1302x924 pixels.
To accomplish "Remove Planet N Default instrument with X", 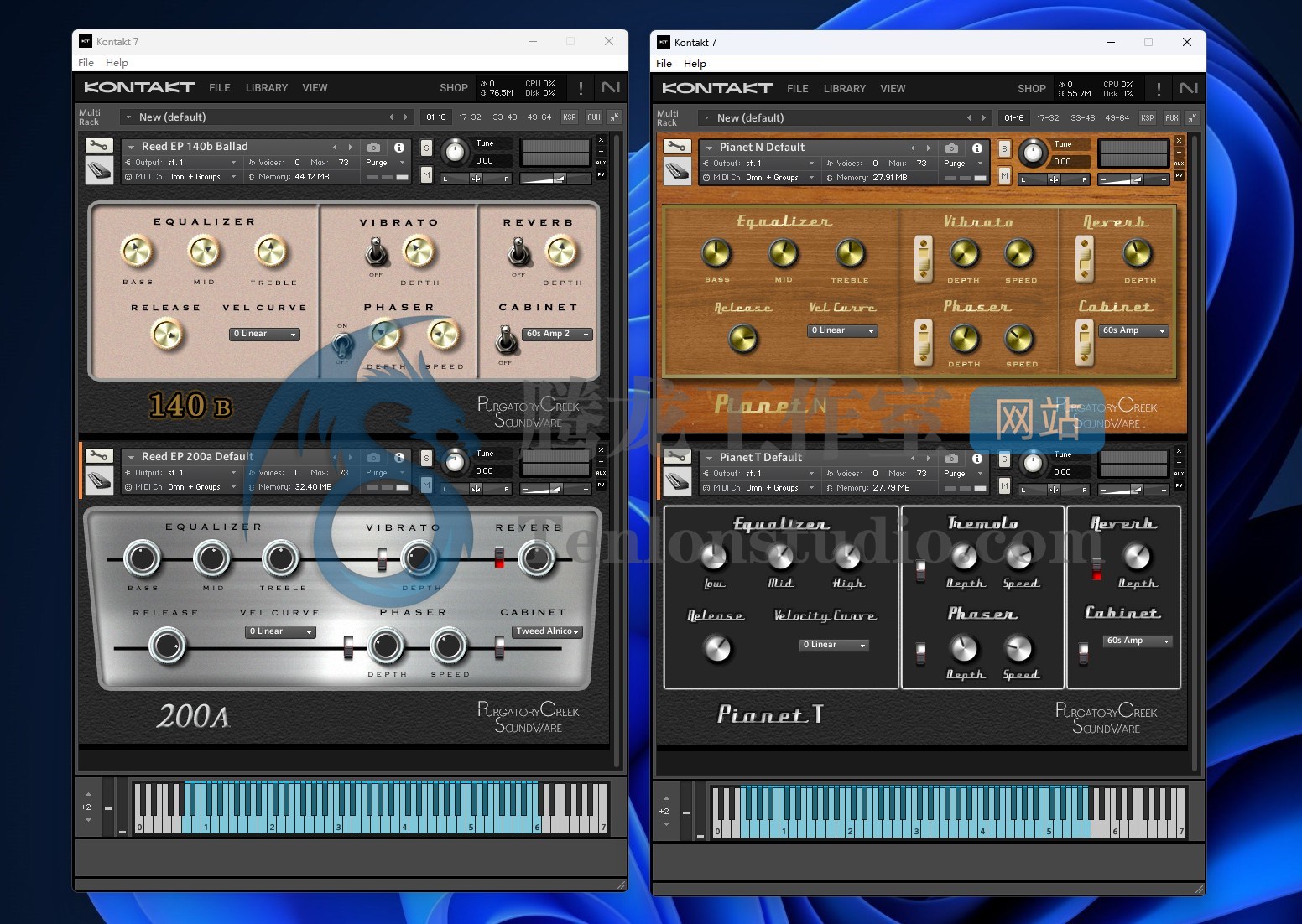I will point(1179,141).
